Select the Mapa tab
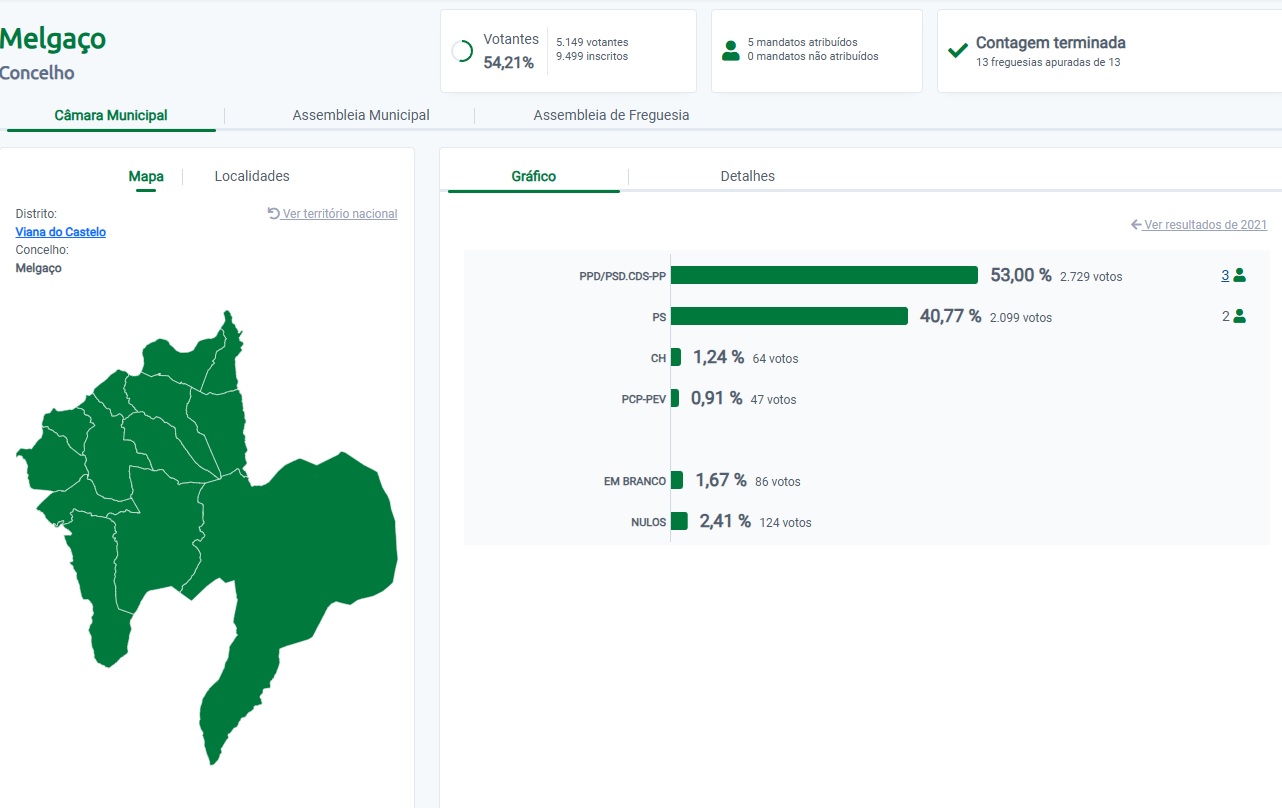 tap(146, 176)
